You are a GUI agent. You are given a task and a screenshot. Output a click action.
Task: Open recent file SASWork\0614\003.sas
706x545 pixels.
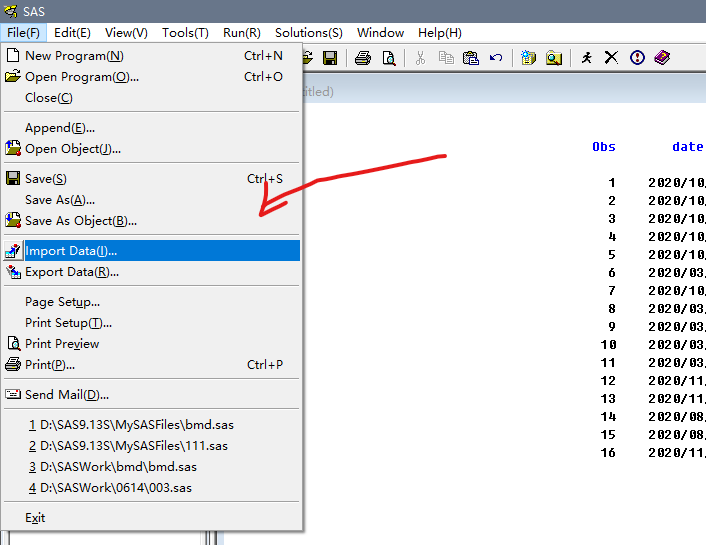(x=152, y=487)
